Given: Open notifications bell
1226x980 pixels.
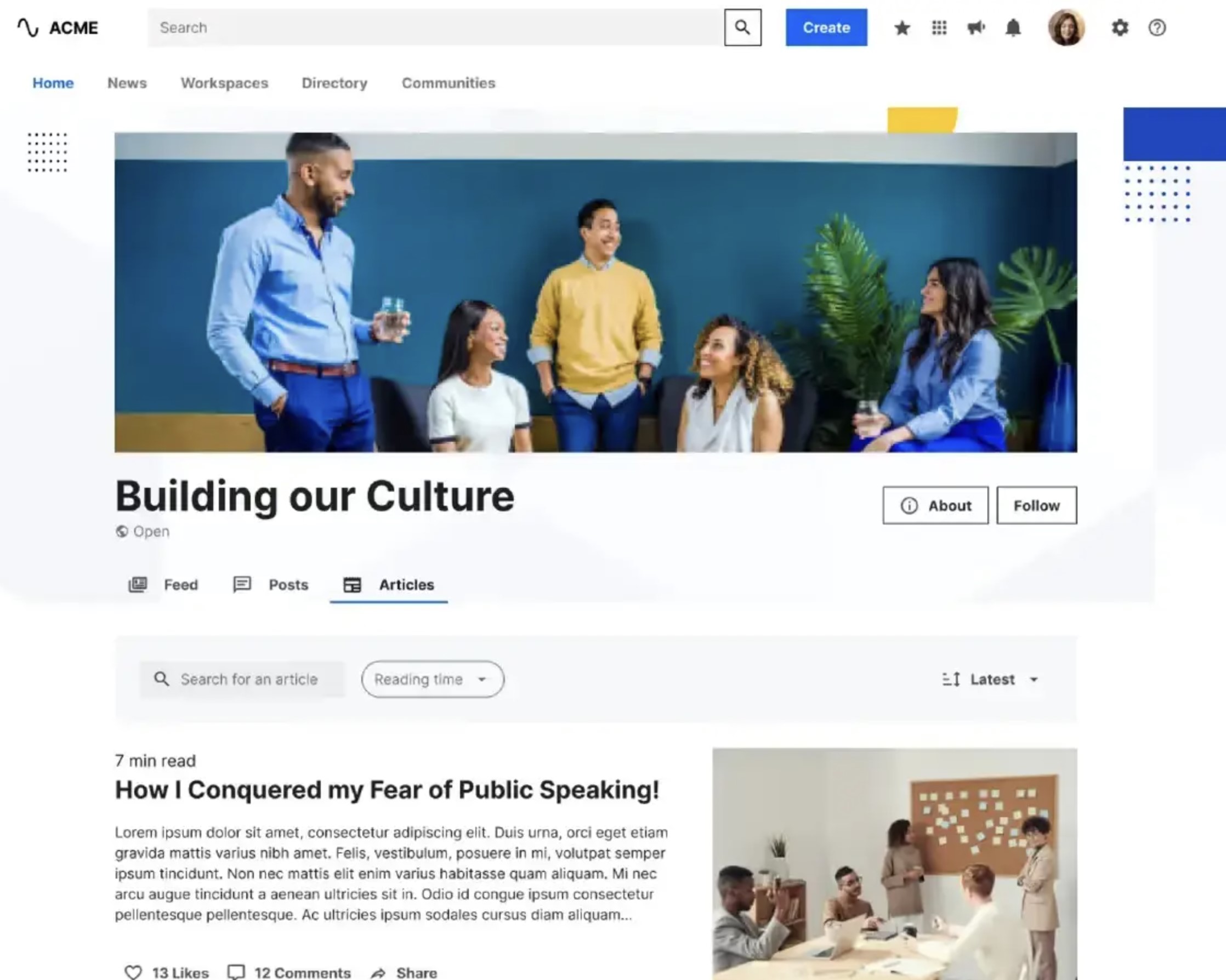Looking at the screenshot, I should 1013,27.
